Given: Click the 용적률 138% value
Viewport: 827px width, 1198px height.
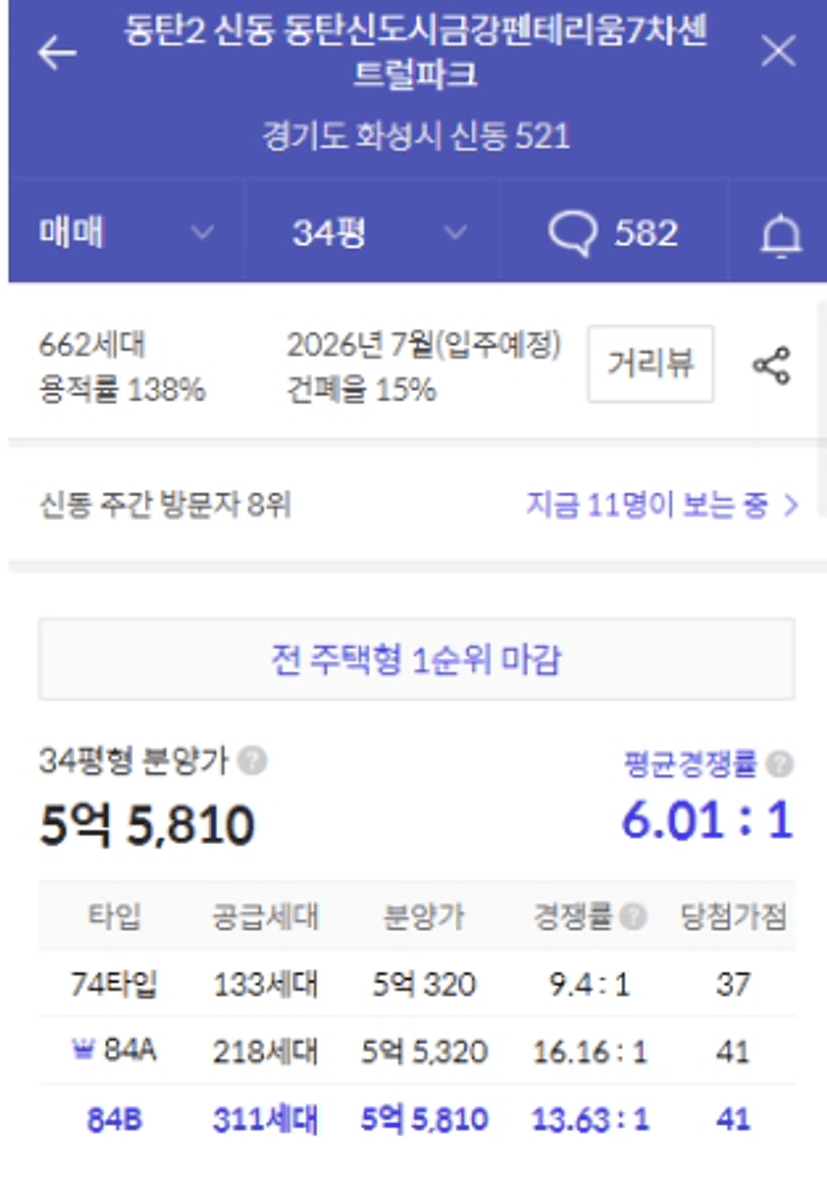Looking at the screenshot, I should click(122, 390).
